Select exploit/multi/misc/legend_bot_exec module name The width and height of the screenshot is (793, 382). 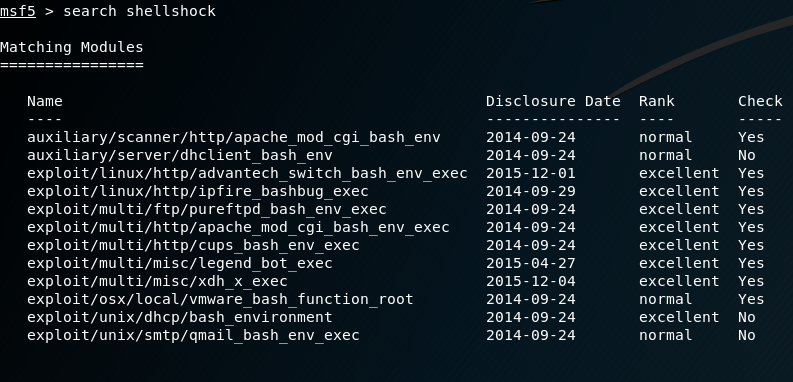click(x=180, y=263)
